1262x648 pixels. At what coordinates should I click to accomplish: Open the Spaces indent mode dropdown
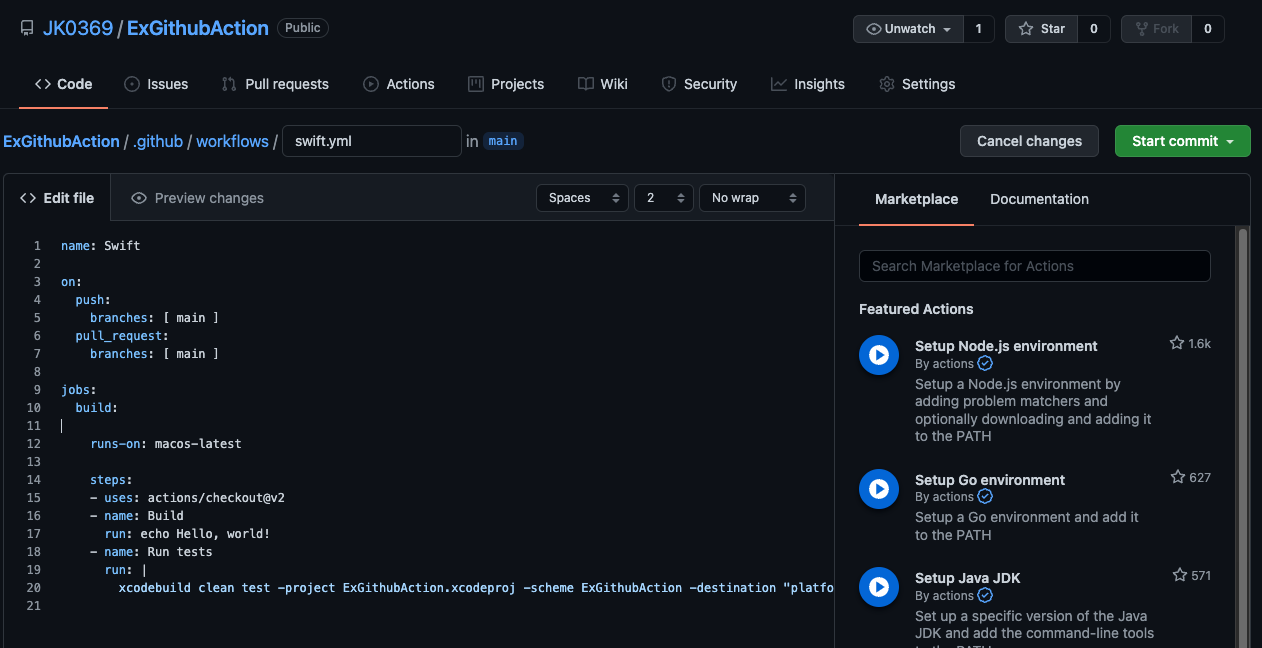pos(583,198)
